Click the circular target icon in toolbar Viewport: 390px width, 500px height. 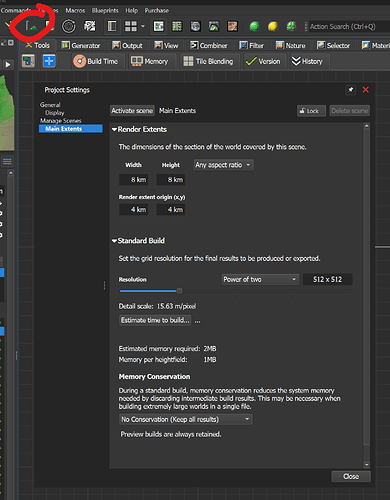(x=69, y=26)
